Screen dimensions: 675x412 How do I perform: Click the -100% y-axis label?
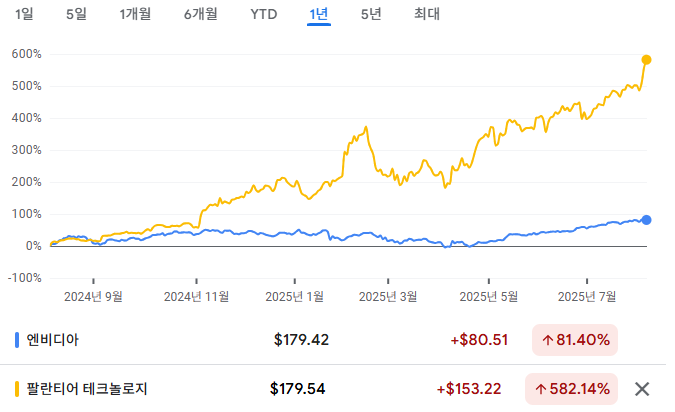25,278
